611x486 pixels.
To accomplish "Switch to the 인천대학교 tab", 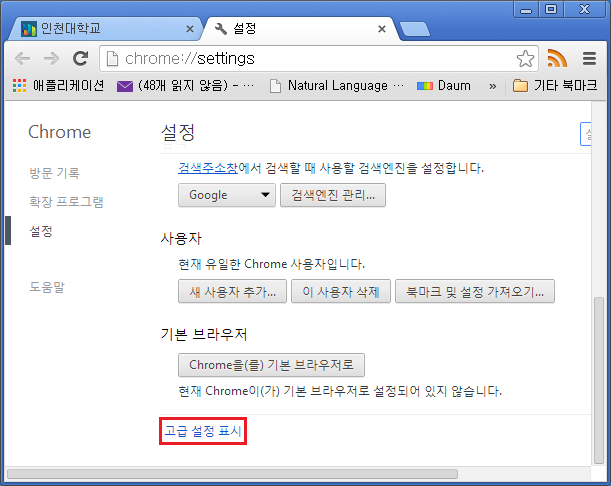I will [105, 29].
